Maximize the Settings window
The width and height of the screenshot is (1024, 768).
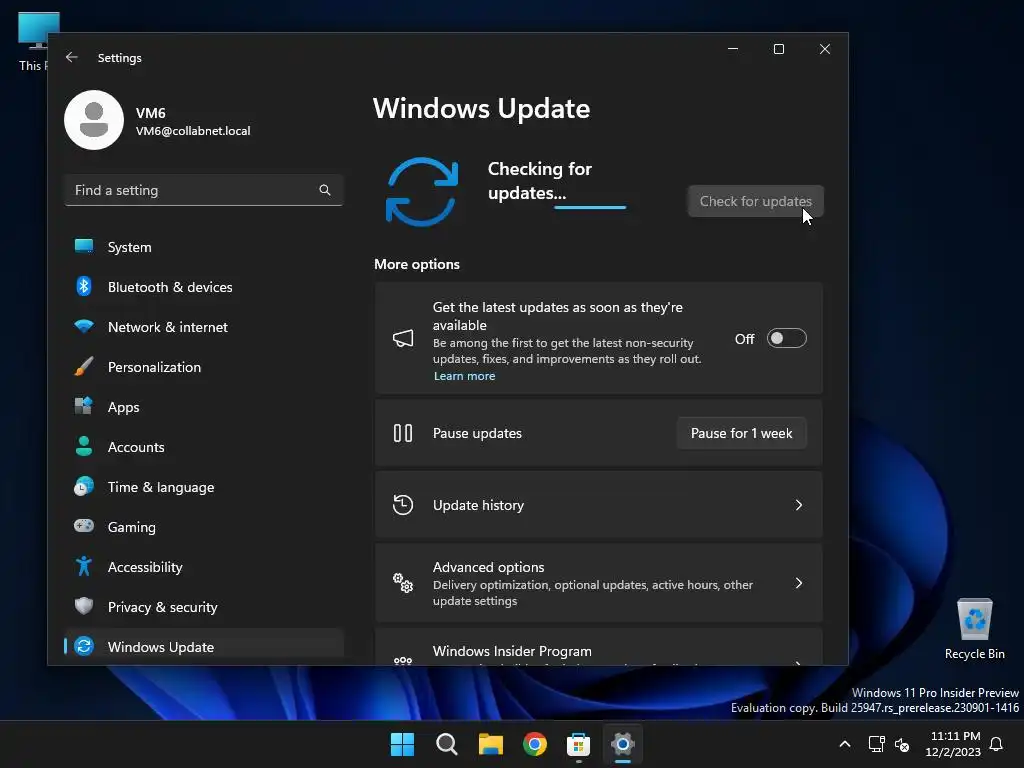pos(778,49)
